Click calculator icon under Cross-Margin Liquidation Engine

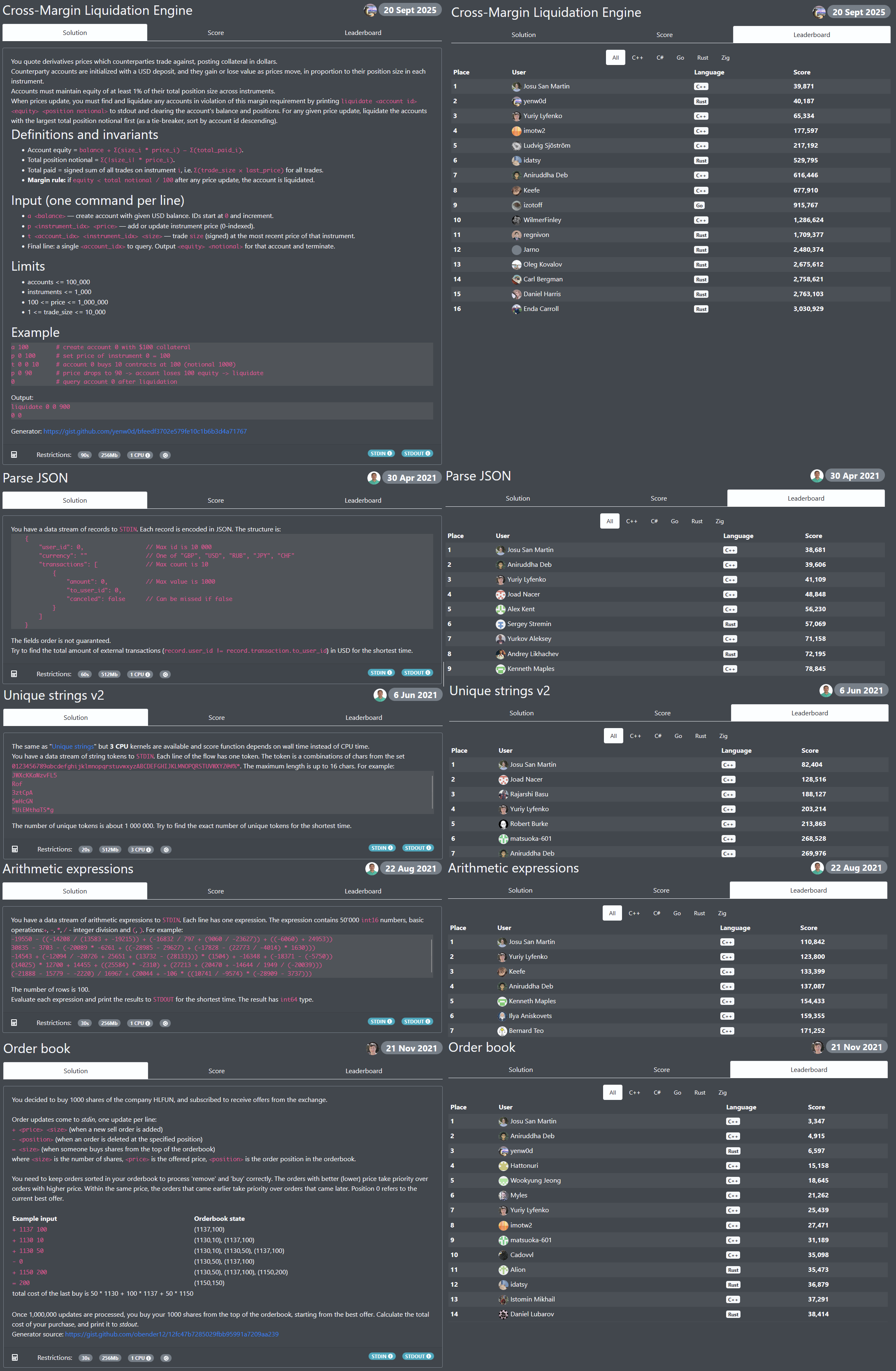(x=14, y=455)
